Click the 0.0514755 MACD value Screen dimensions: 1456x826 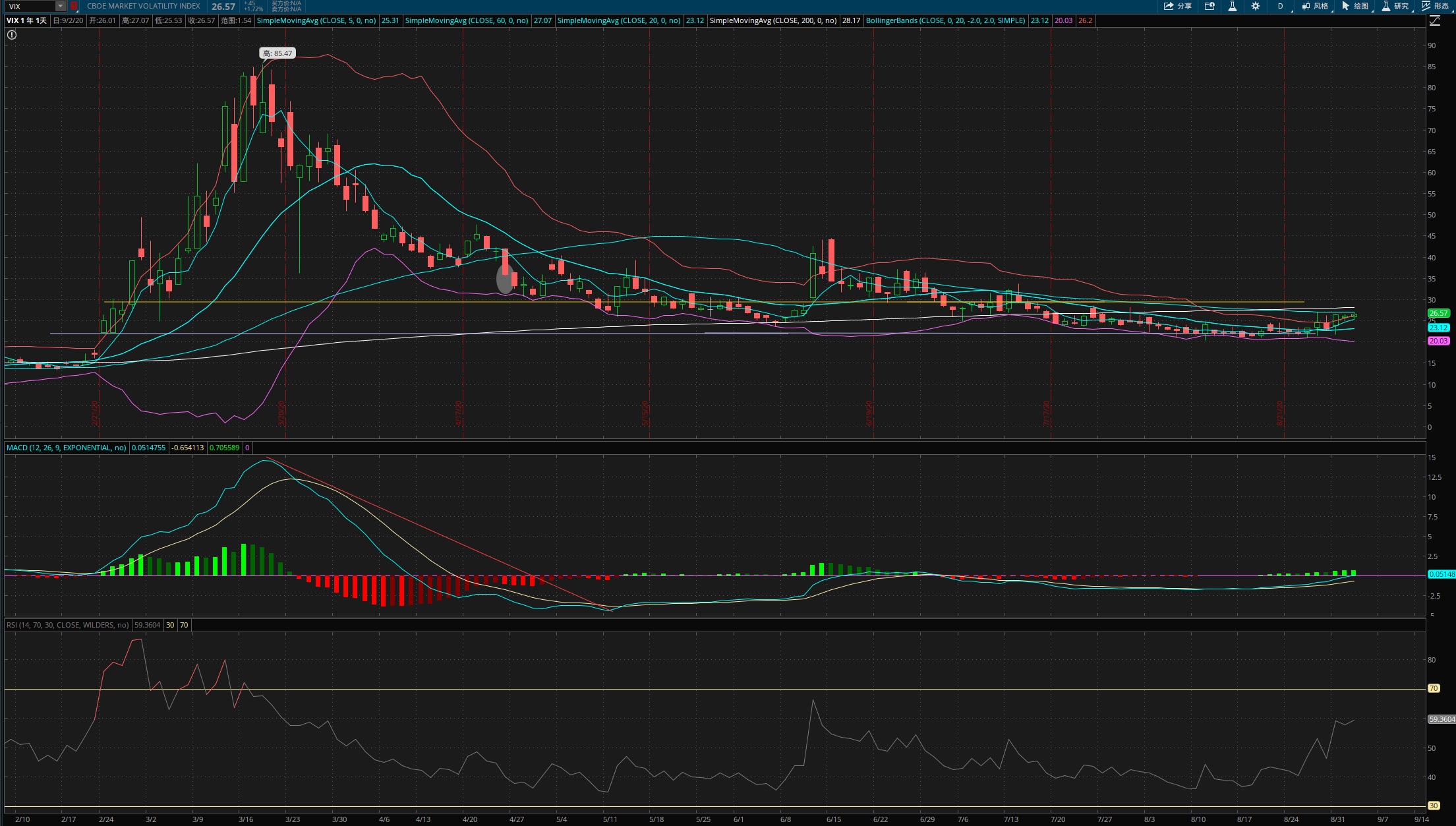click(149, 448)
